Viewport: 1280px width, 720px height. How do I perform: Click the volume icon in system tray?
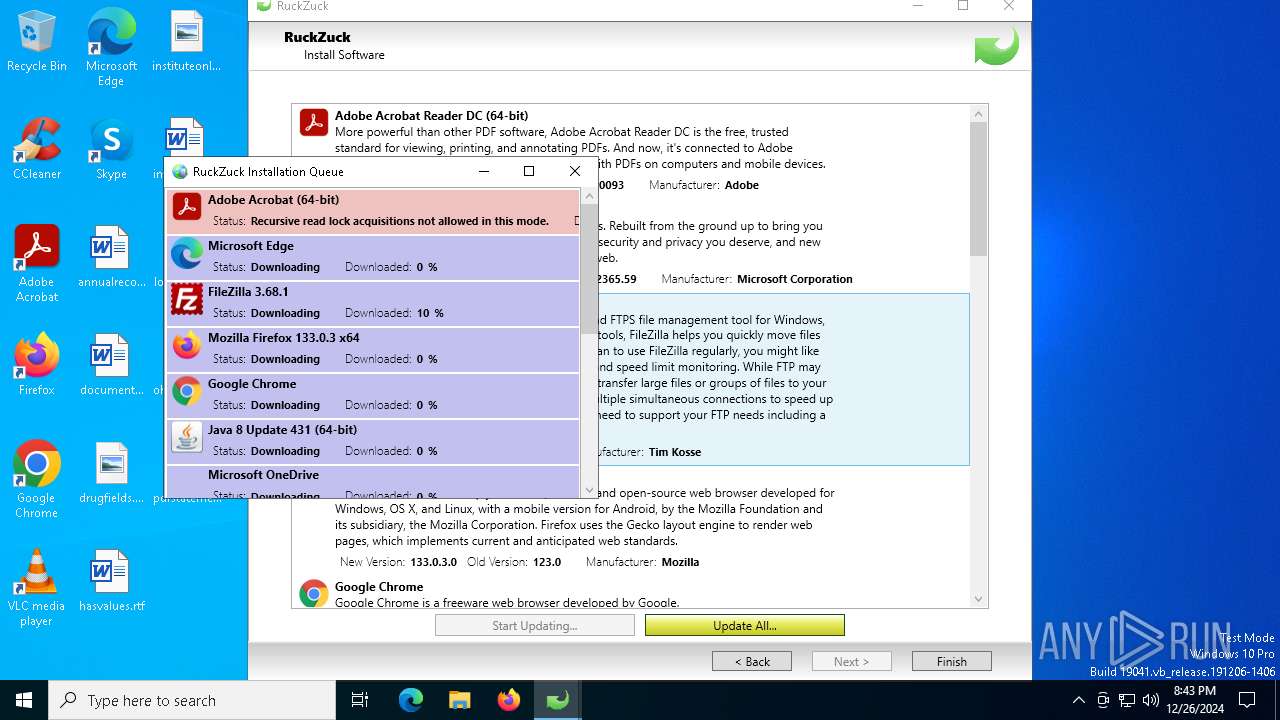(1151, 700)
